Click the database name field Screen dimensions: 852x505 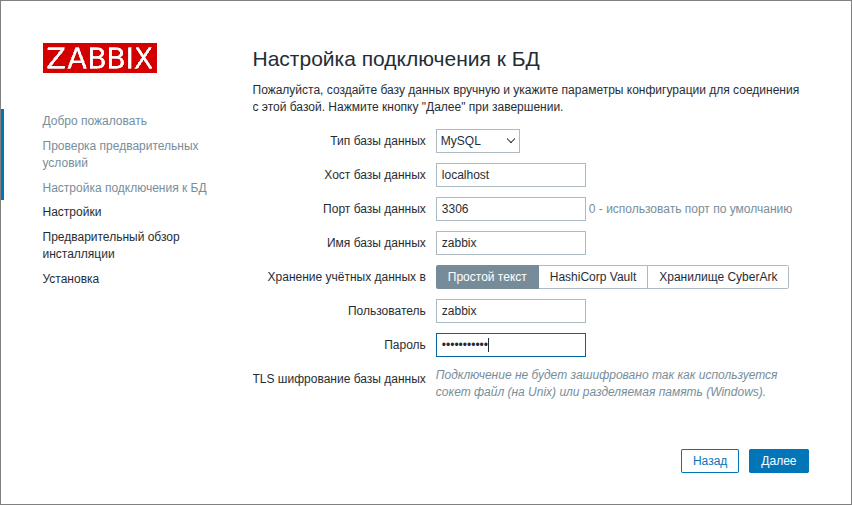click(511, 243)
